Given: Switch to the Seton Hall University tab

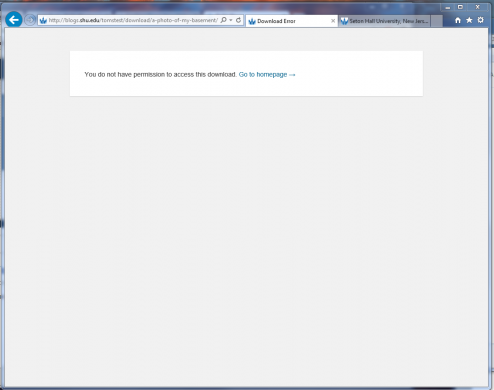Looking at the screenshot, I should 384,21.
